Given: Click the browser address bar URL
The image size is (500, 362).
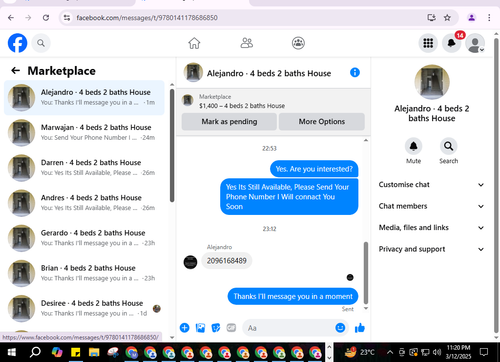Looking at the screenshot, I should pyautogui.click(x=147, y=18).
